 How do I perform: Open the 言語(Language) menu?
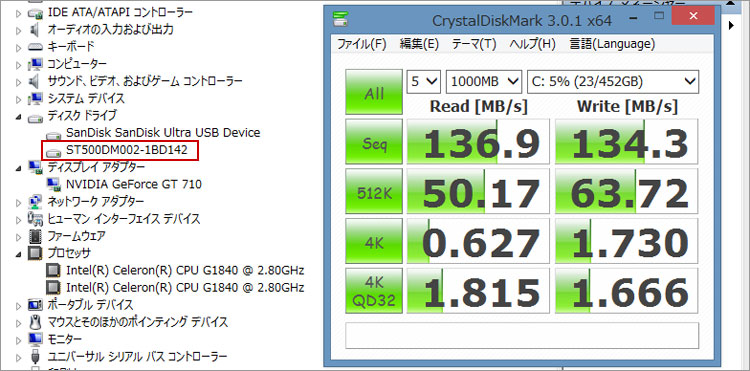tap(612, 44)
